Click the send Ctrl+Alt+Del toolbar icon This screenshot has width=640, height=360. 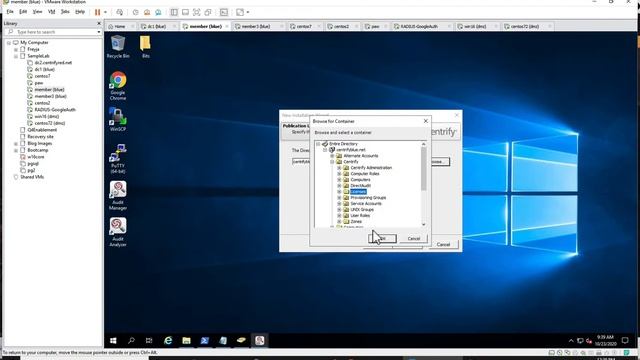click(119, 12)
